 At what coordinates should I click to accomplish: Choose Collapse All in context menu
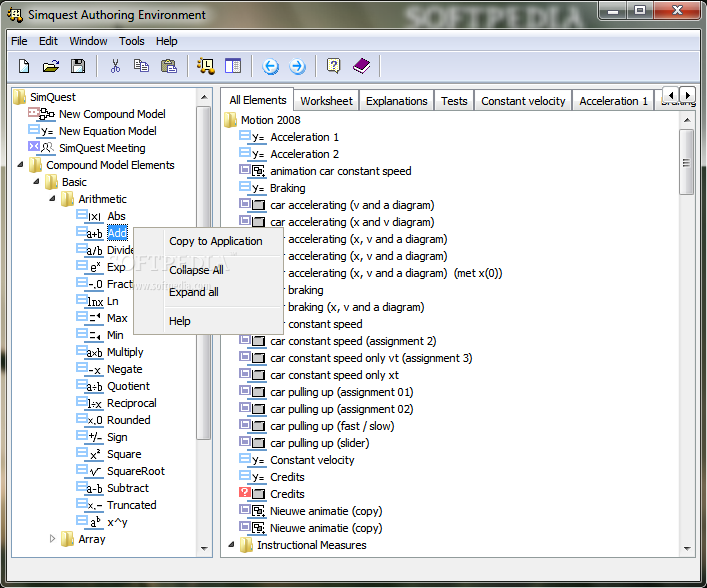coord(196,270)
